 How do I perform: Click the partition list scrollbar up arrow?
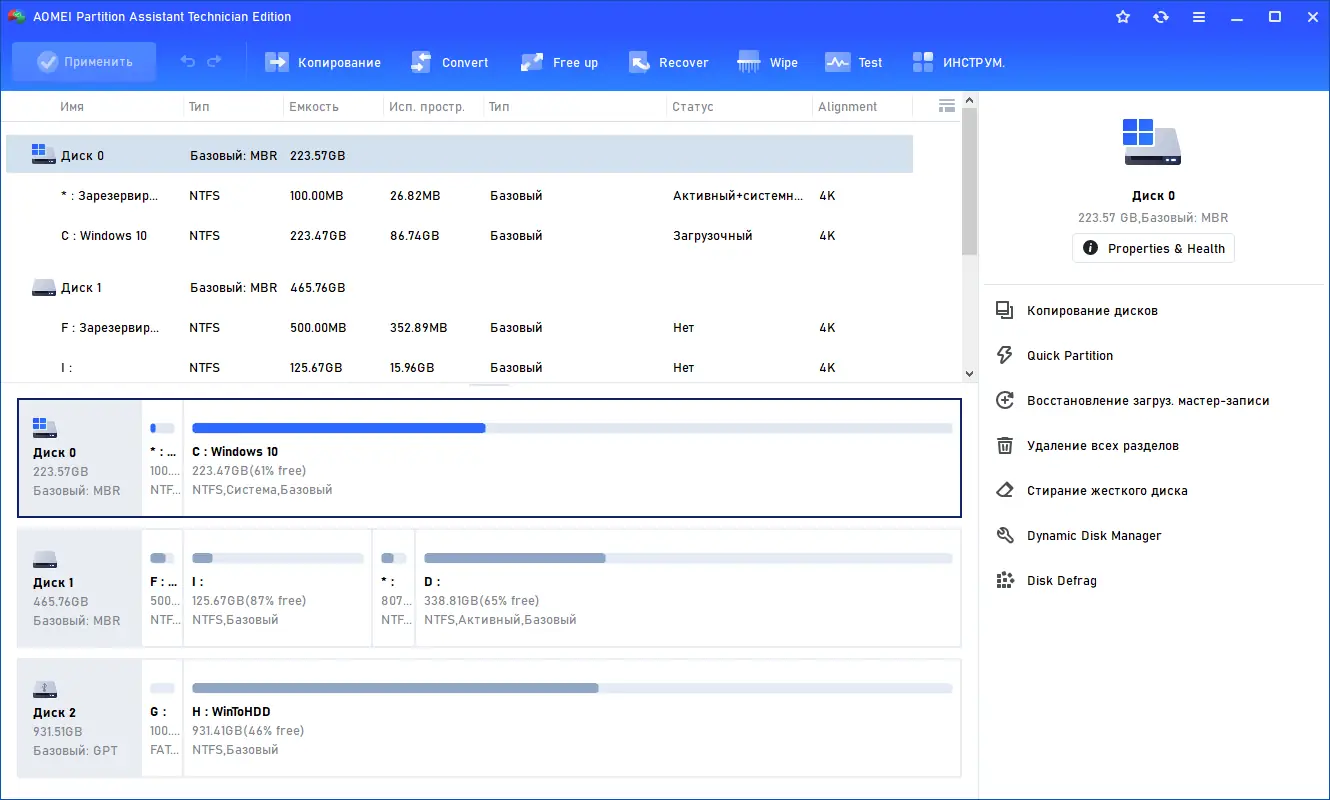click(x=968, y=101)
